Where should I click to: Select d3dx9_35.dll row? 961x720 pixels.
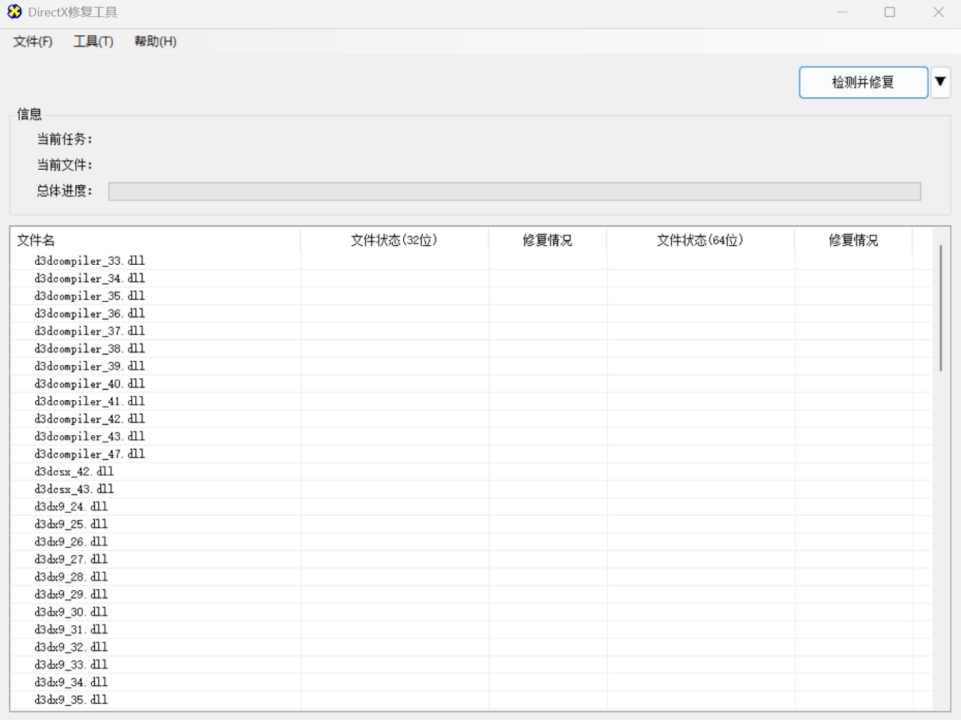point(71,700)
